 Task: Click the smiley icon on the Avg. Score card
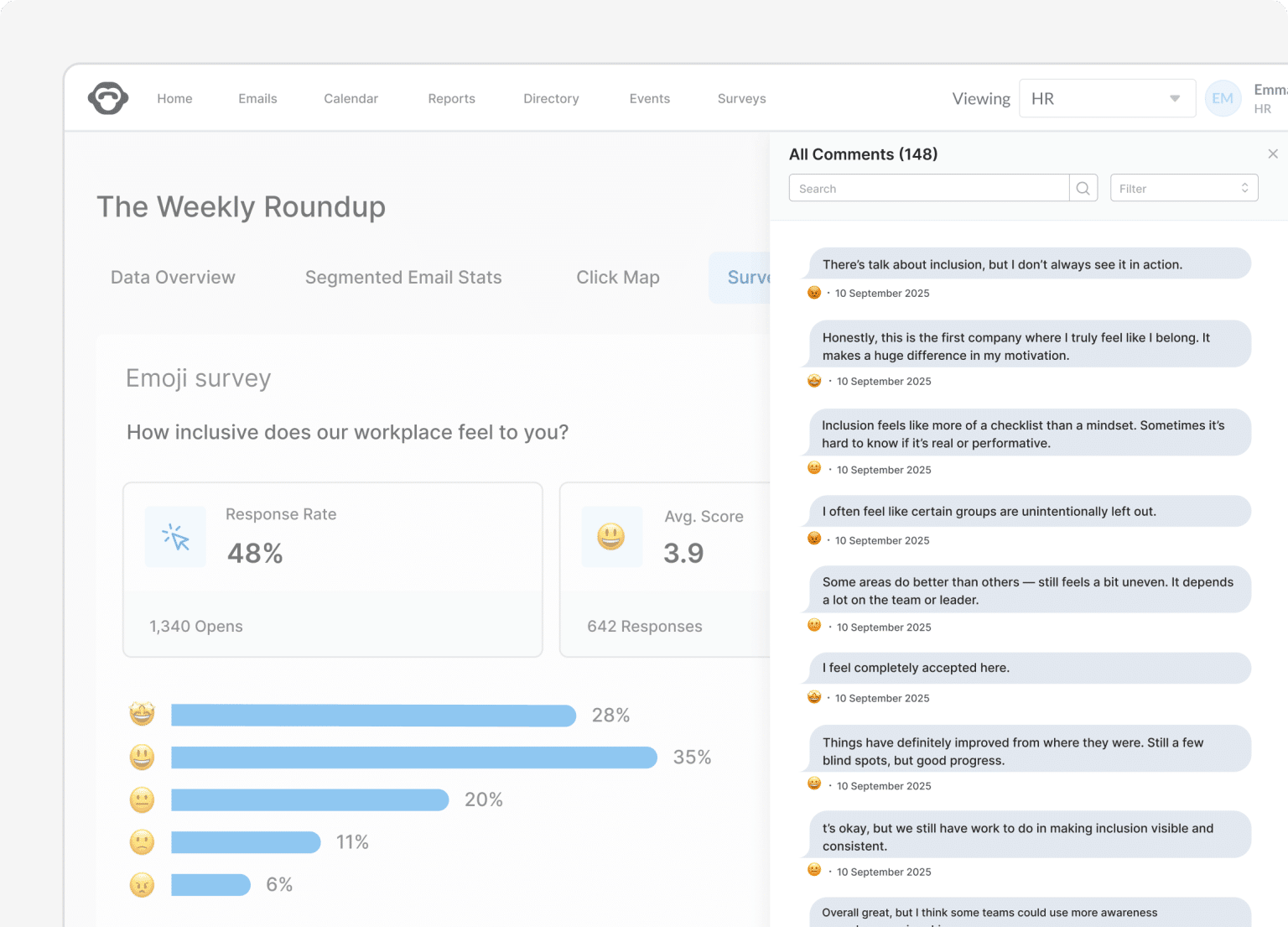611,537
